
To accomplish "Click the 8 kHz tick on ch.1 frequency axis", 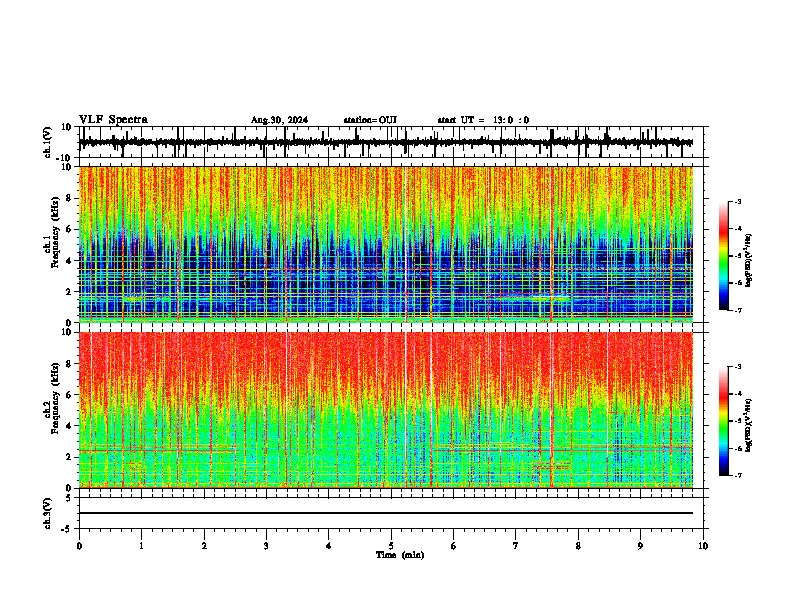I will 70,198.
